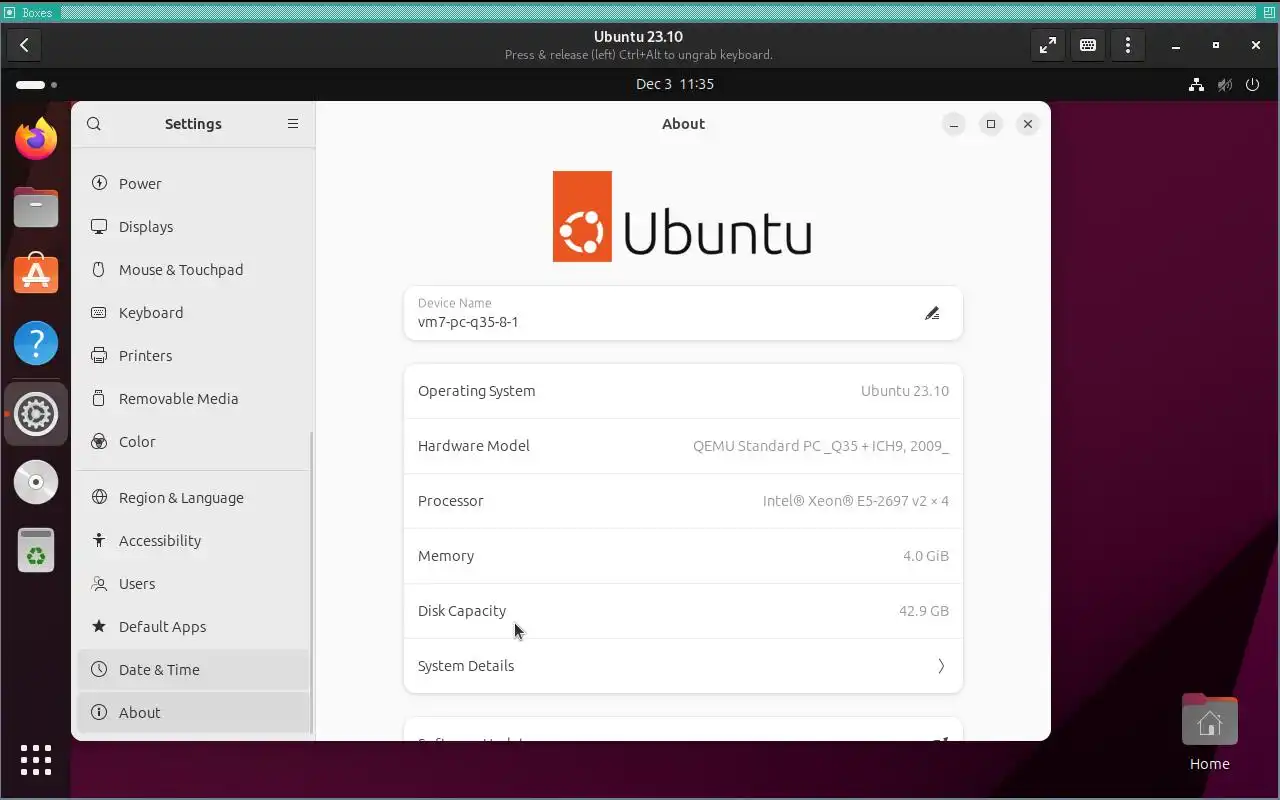Click the Processor row
The width and height of the screenshot is (1280, 800).
pos(683,501)
